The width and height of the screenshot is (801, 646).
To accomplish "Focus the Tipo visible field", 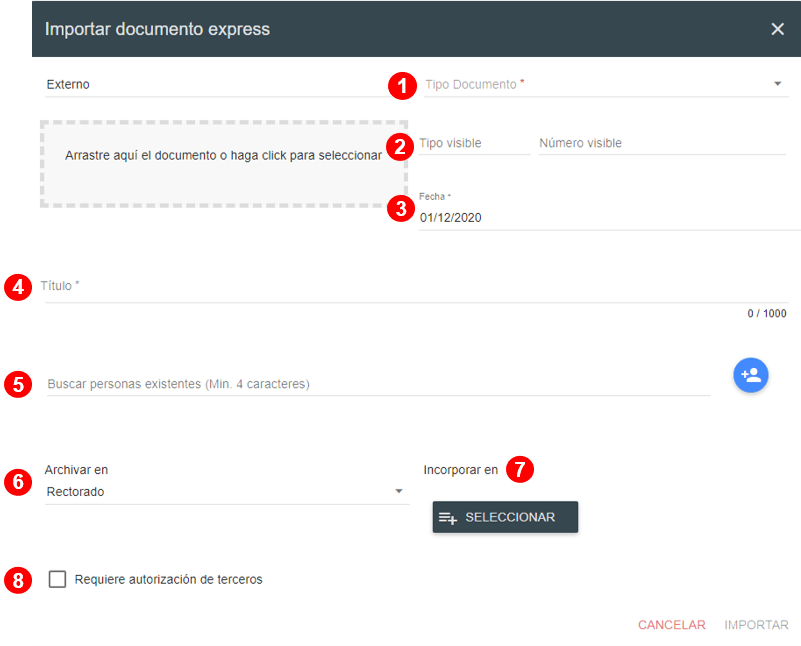I will click(x=474, y=143).
